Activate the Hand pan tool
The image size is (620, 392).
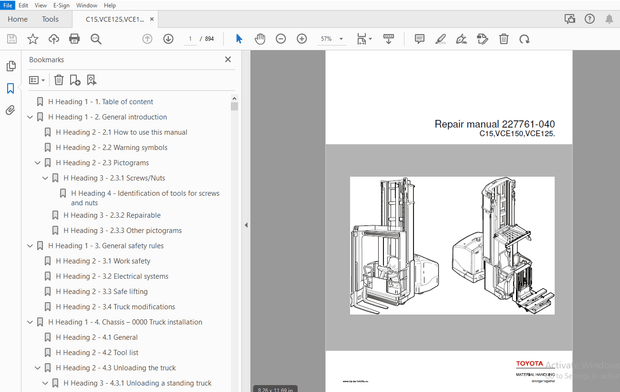[x=260, y=39]
